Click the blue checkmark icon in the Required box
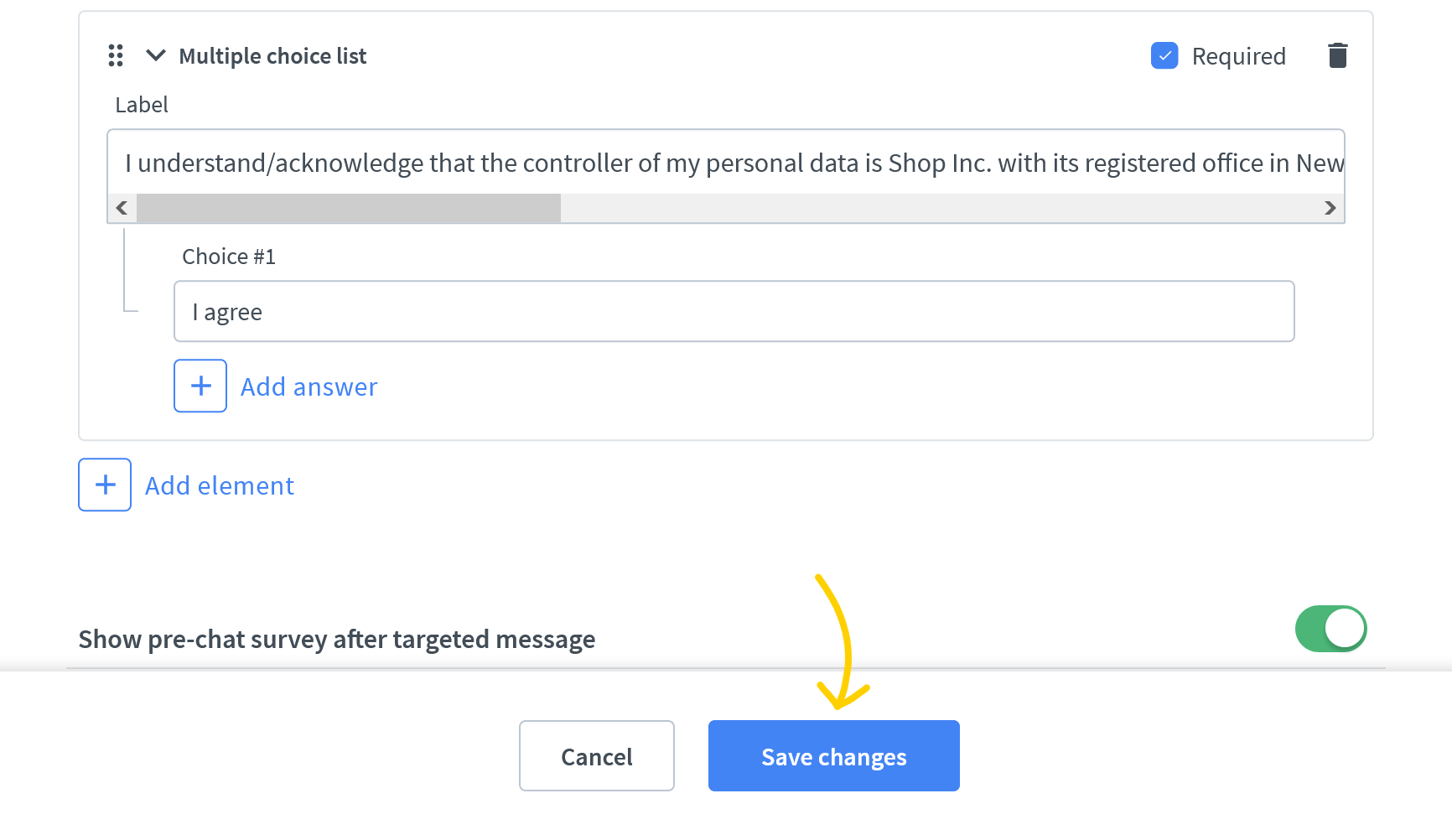1452x840 pixels. click(x=1164, y=55)
